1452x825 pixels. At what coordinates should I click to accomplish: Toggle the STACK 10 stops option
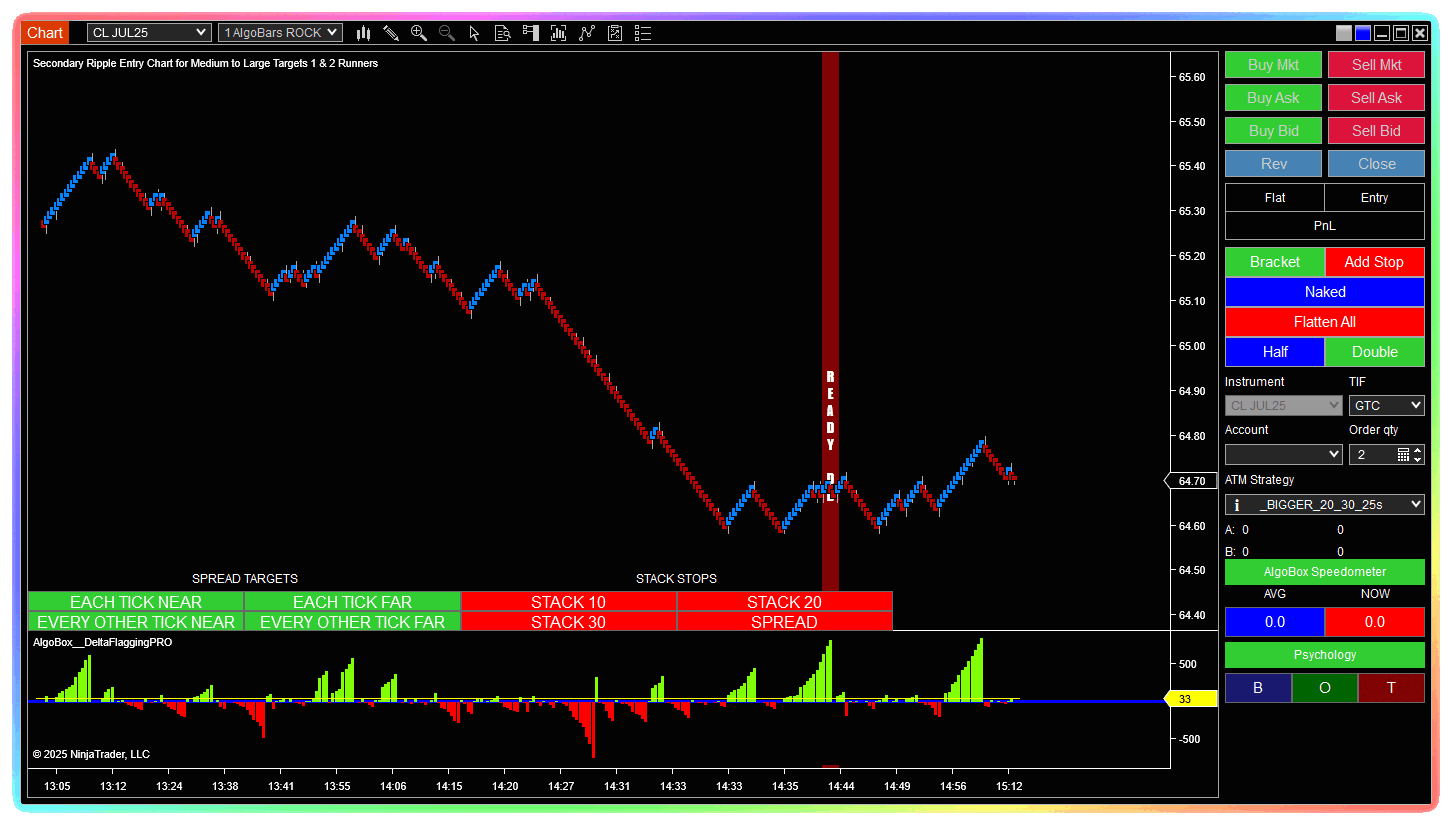568,602
